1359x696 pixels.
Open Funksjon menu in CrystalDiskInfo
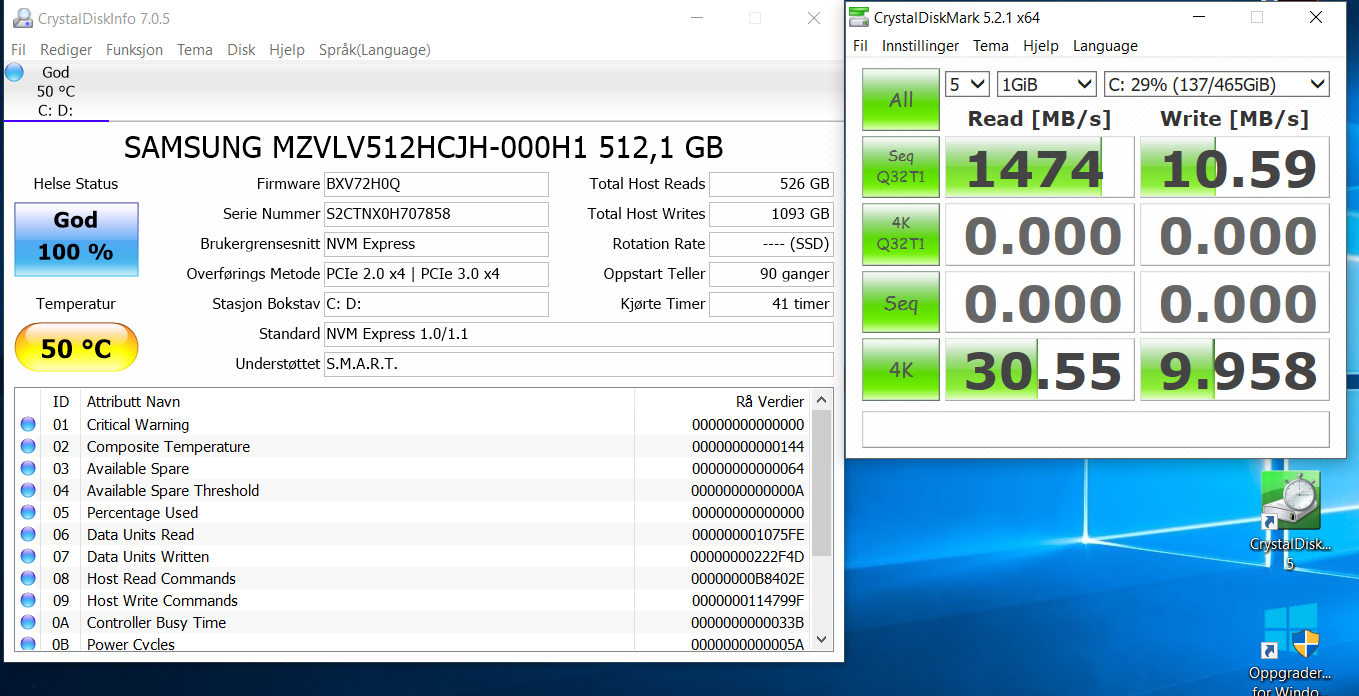(134, 50)
